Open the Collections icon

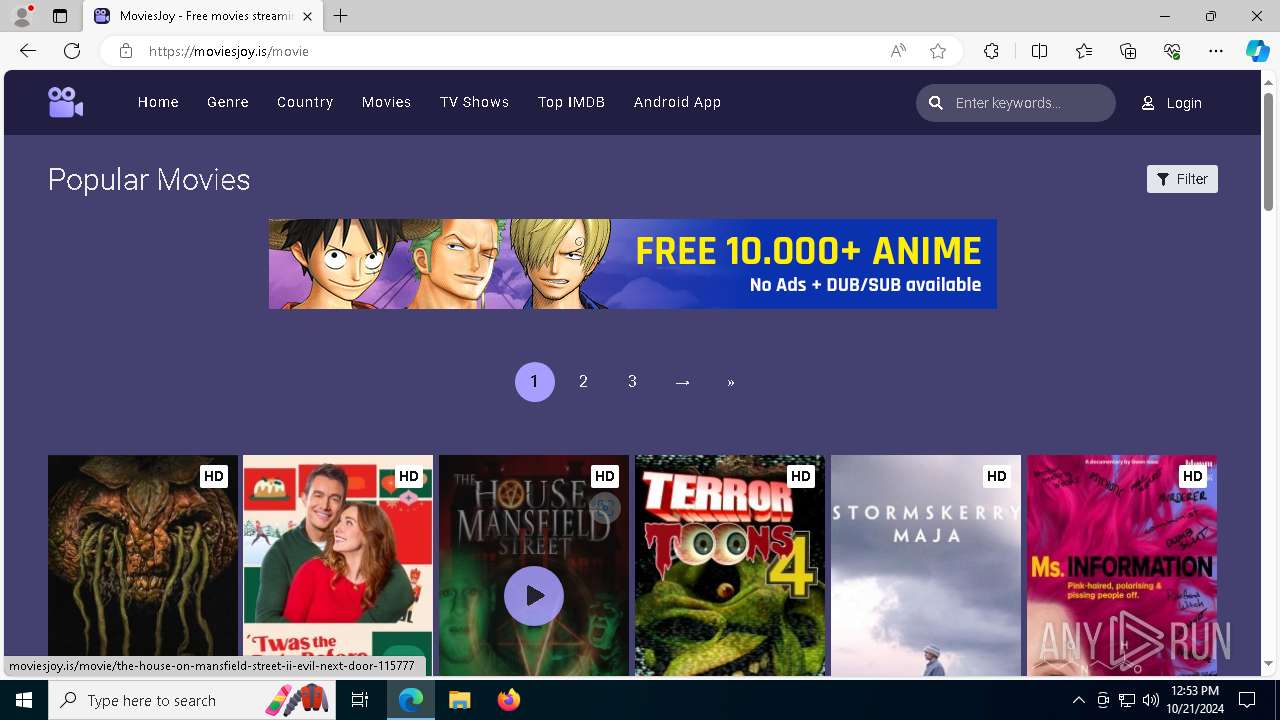click(1128, 51)
